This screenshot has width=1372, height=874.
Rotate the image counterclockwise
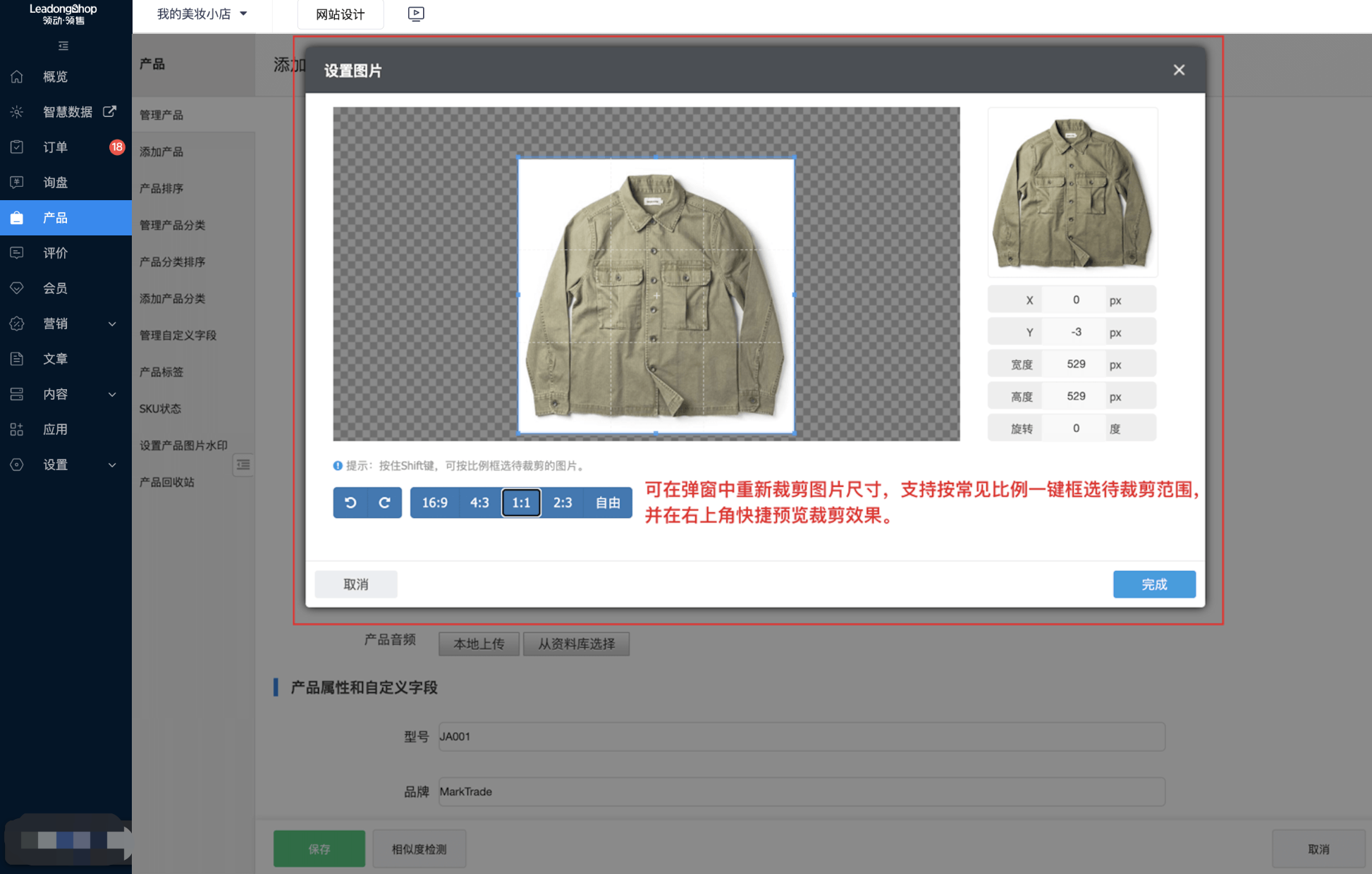pos(351,503)
